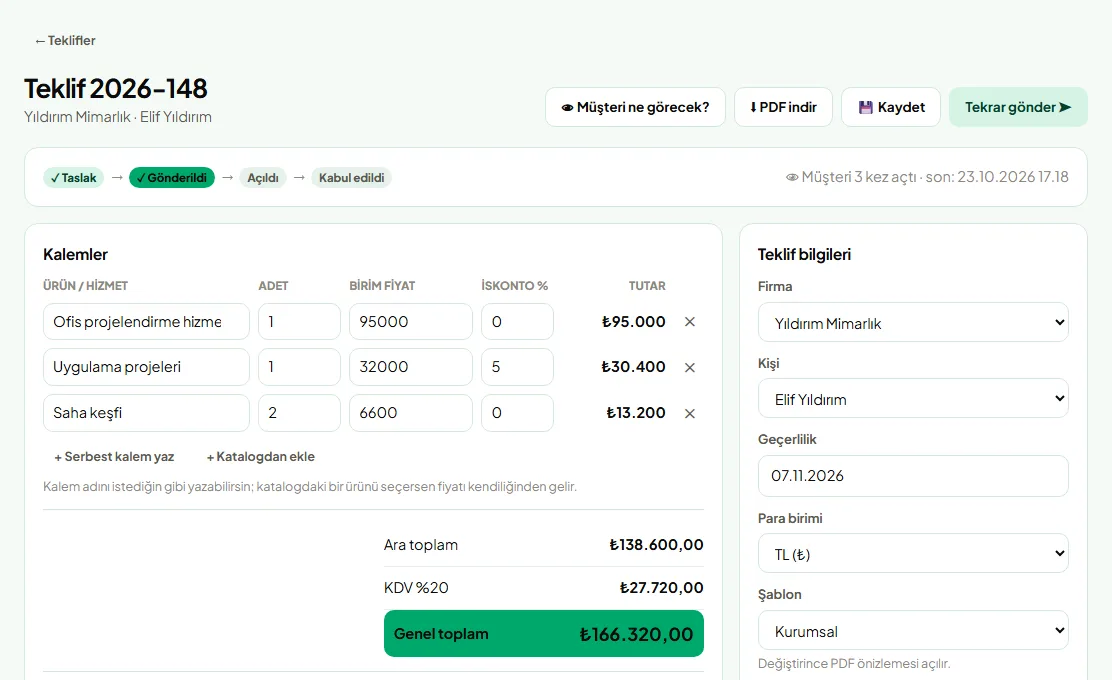Click the ₺13.200 row total
1112x680 pixels.
pyautogui.click(x=635, y=413)
